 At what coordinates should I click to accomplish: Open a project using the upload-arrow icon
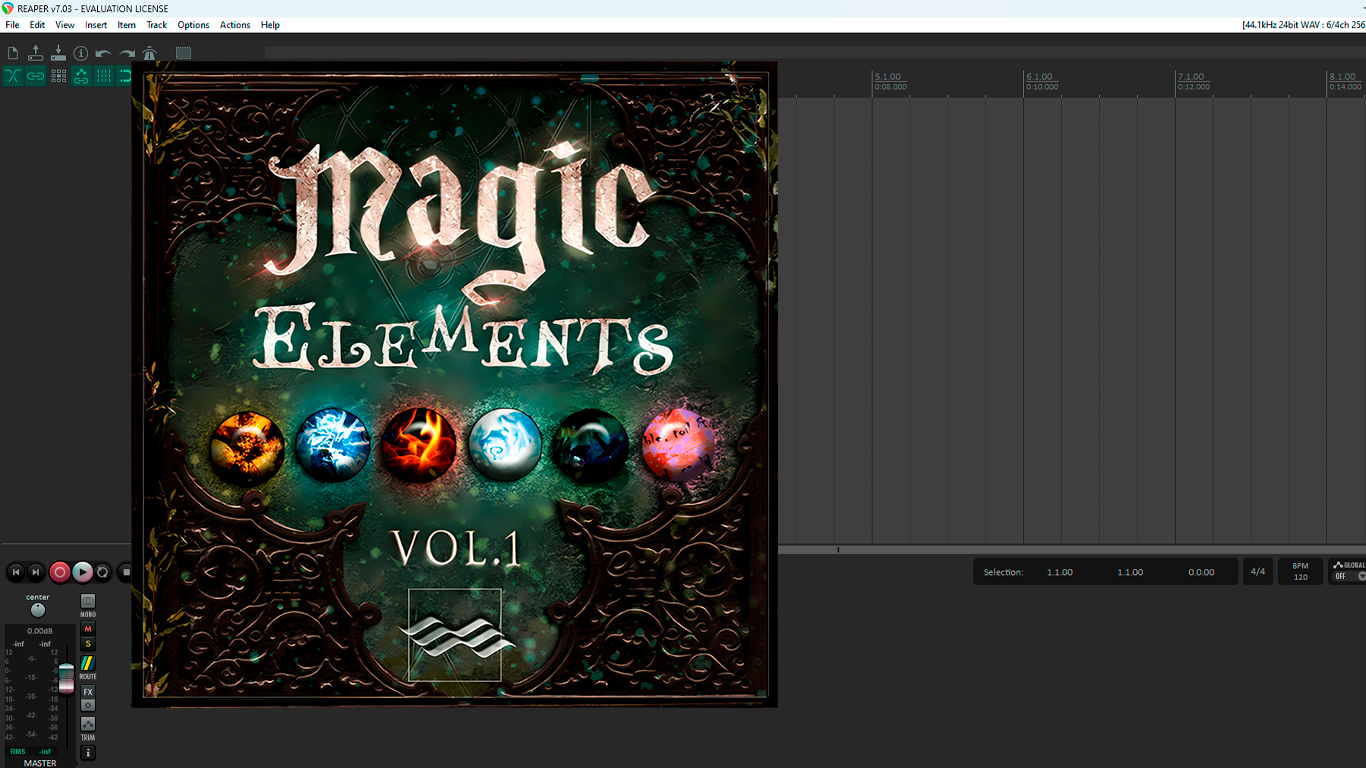coord(36,53)
